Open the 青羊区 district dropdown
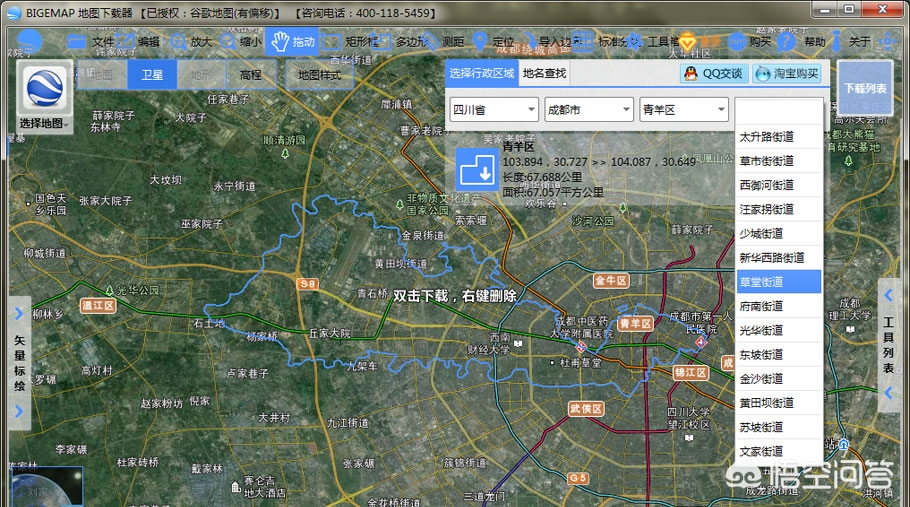The height and width of the screenshot is (507, 910). click(683, 110)
